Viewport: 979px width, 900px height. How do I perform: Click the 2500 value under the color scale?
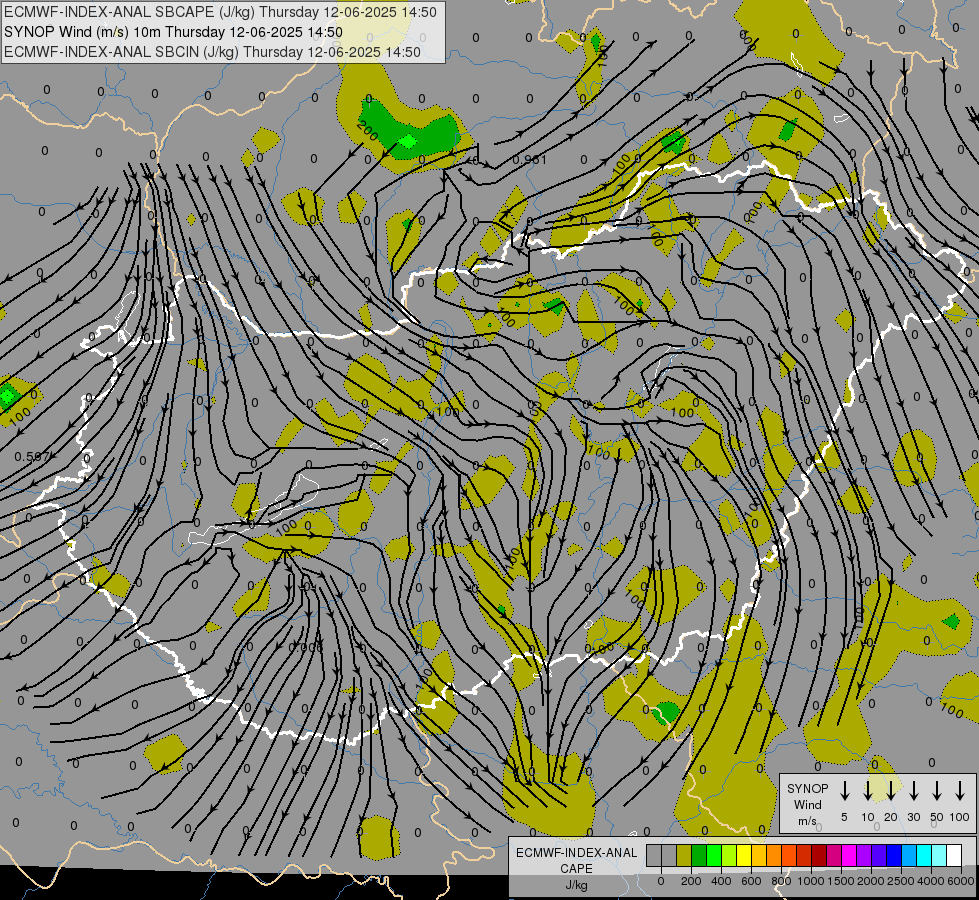pos(901,881)
